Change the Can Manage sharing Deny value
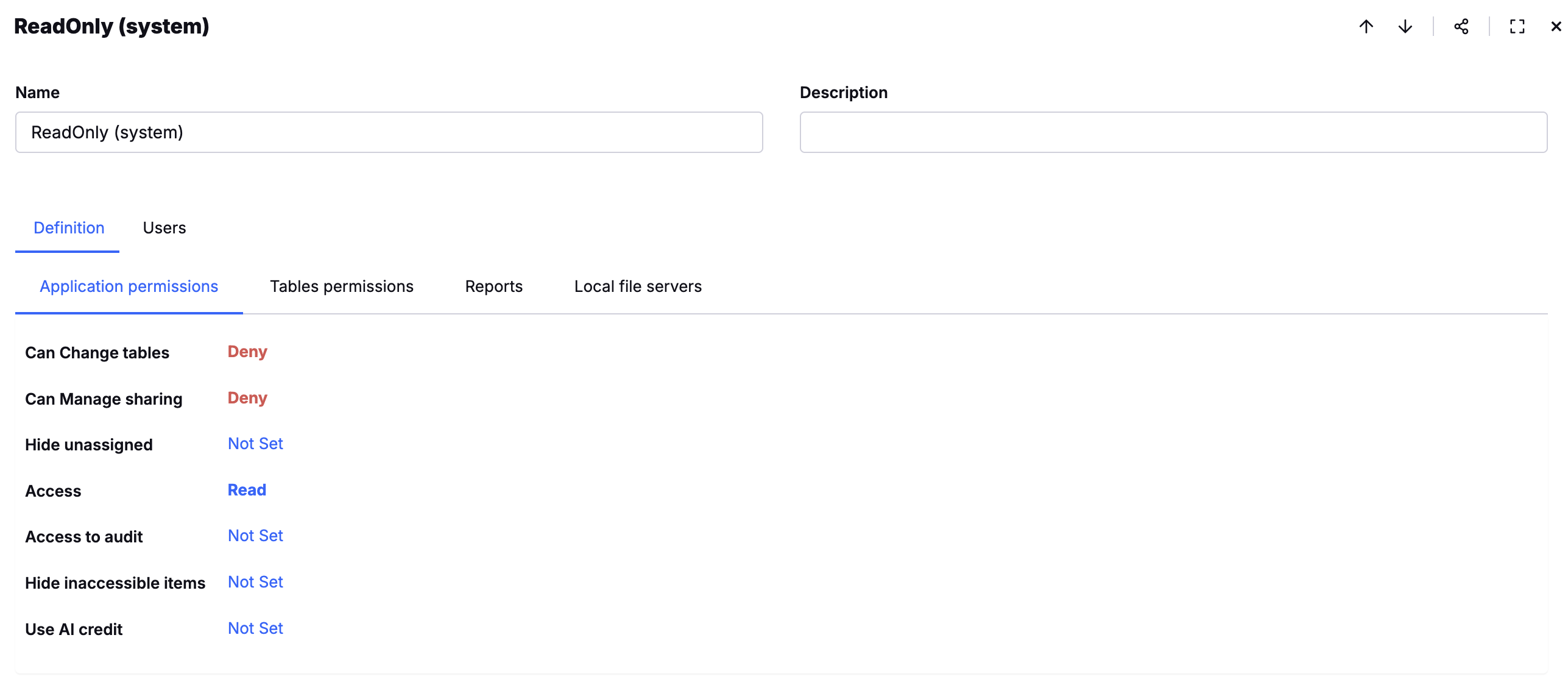Image resolution: width=1568 pixels, height=685 pixels. (247, 398)
